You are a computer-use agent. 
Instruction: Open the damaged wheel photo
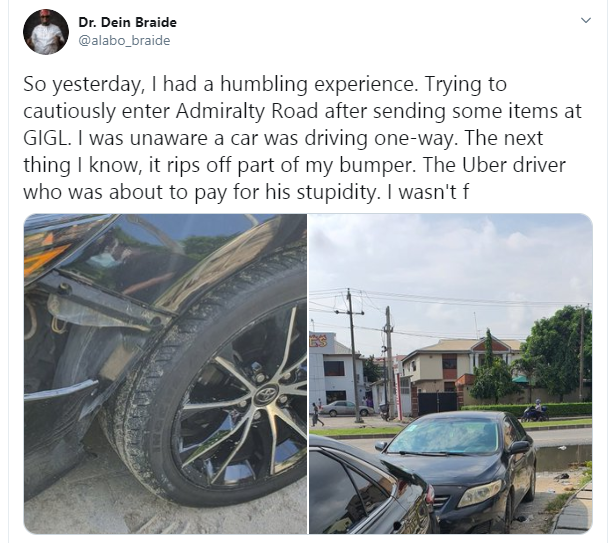(165, 374)
